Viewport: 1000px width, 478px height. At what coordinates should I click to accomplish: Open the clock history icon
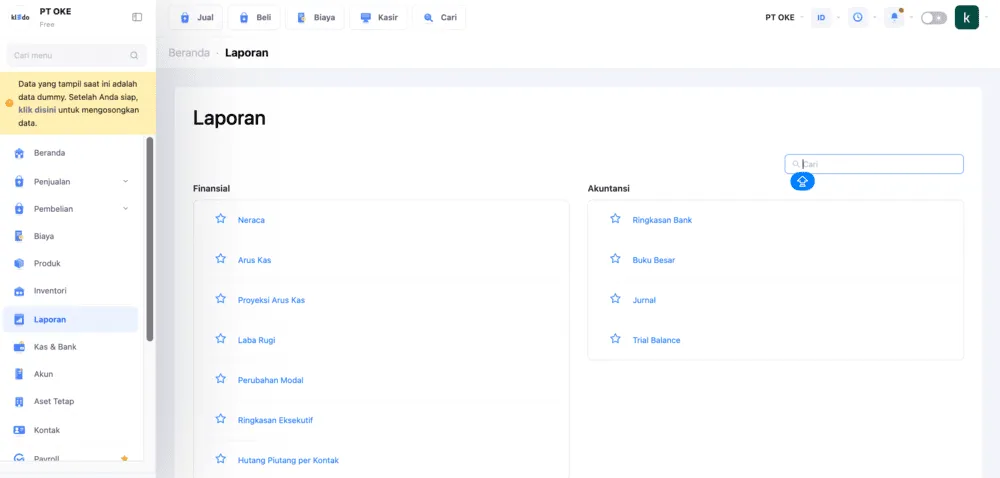pos(858,18)
